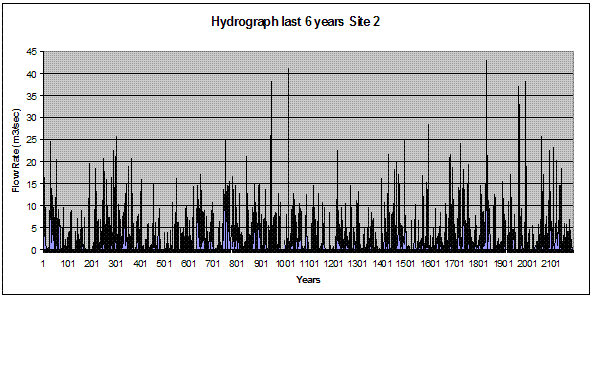Select the 'Years' horizontal axis title
The height and width of the screenshot is (384, 593).
click(x=308, y=280)
